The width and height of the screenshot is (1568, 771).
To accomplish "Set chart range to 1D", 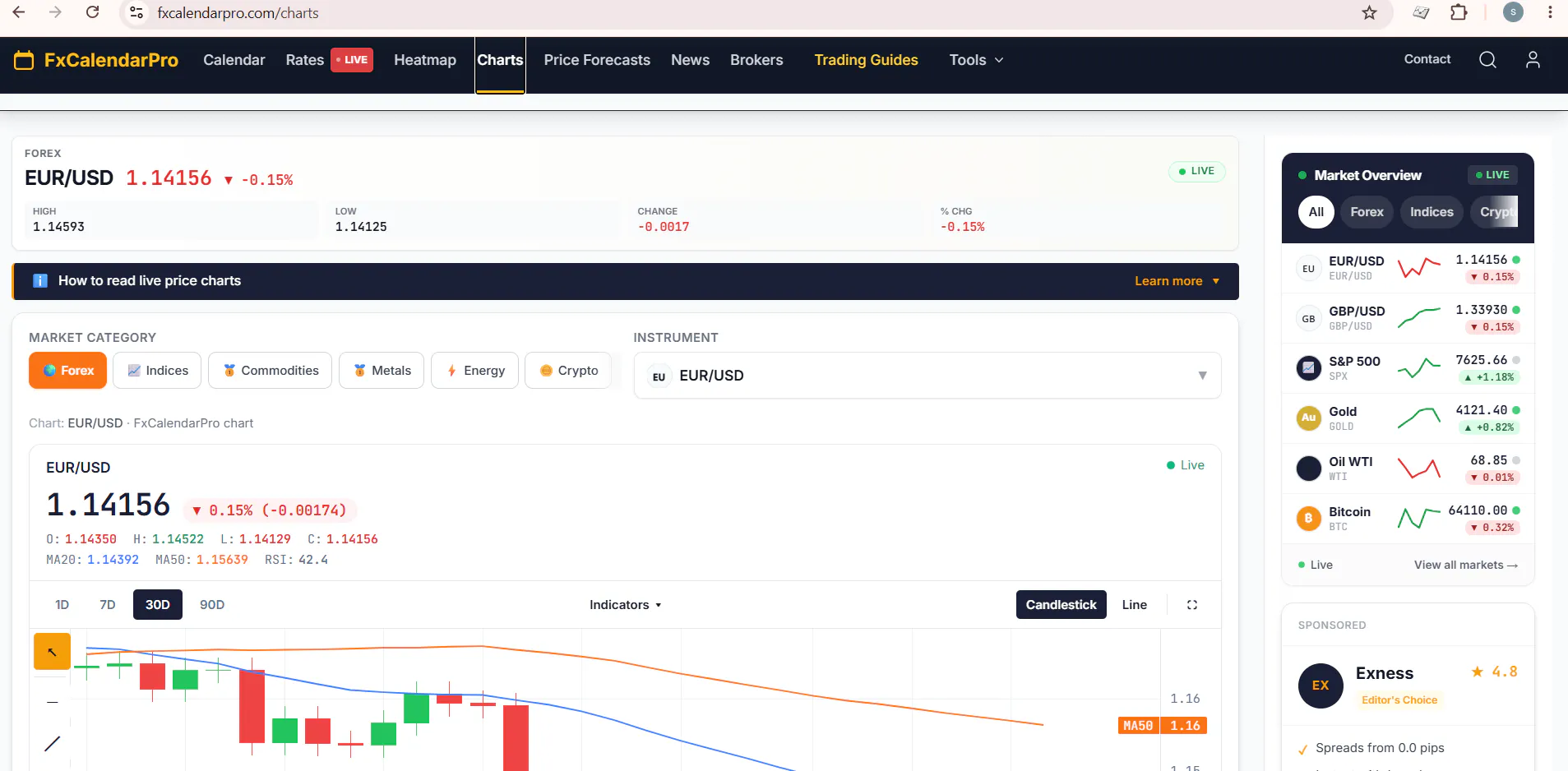I will pyautogui.click(x=62, y=605).
